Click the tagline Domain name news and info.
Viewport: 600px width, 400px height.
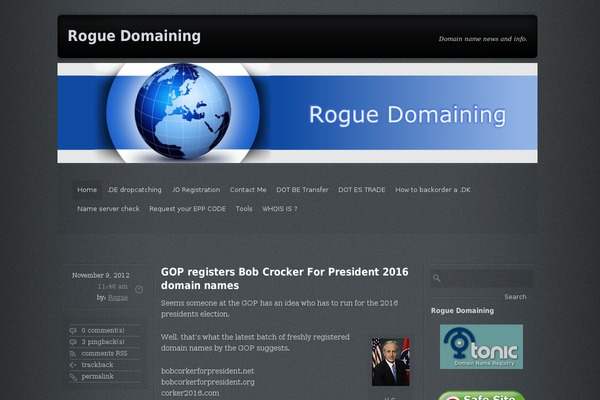point(483,39)
